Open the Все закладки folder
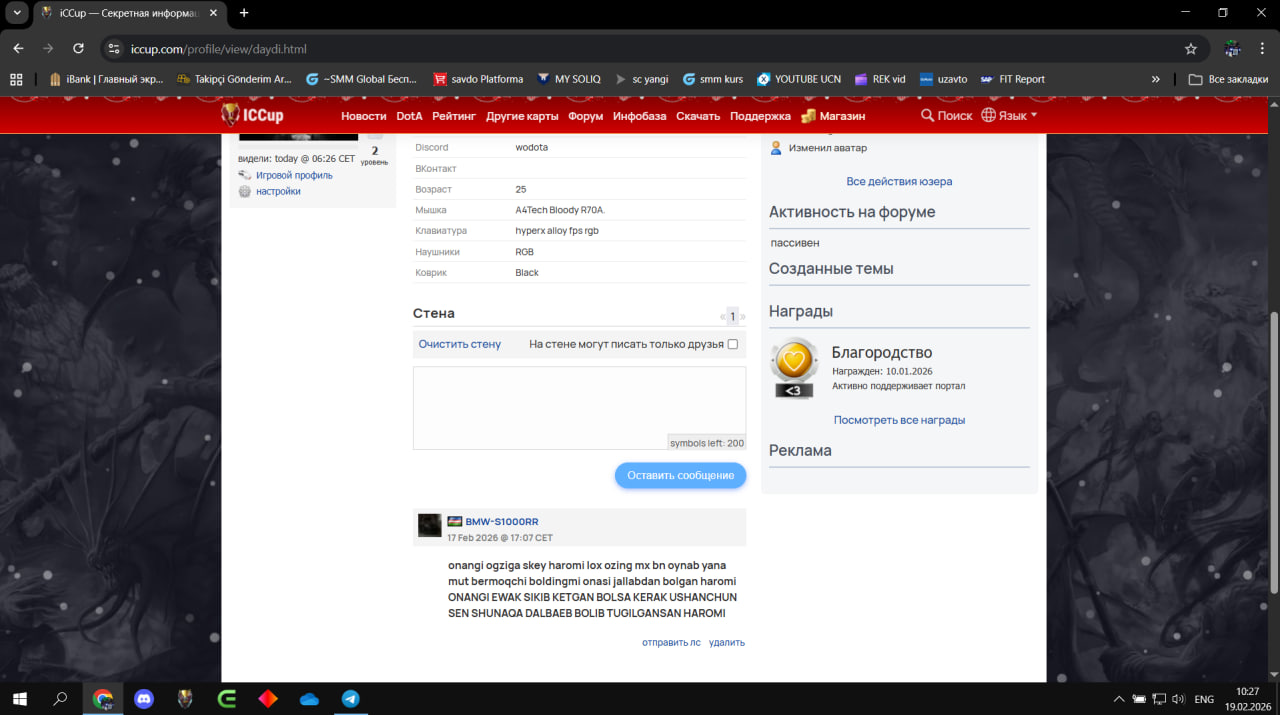Viewport: 1280px width, 715px height. (1228, 79)
